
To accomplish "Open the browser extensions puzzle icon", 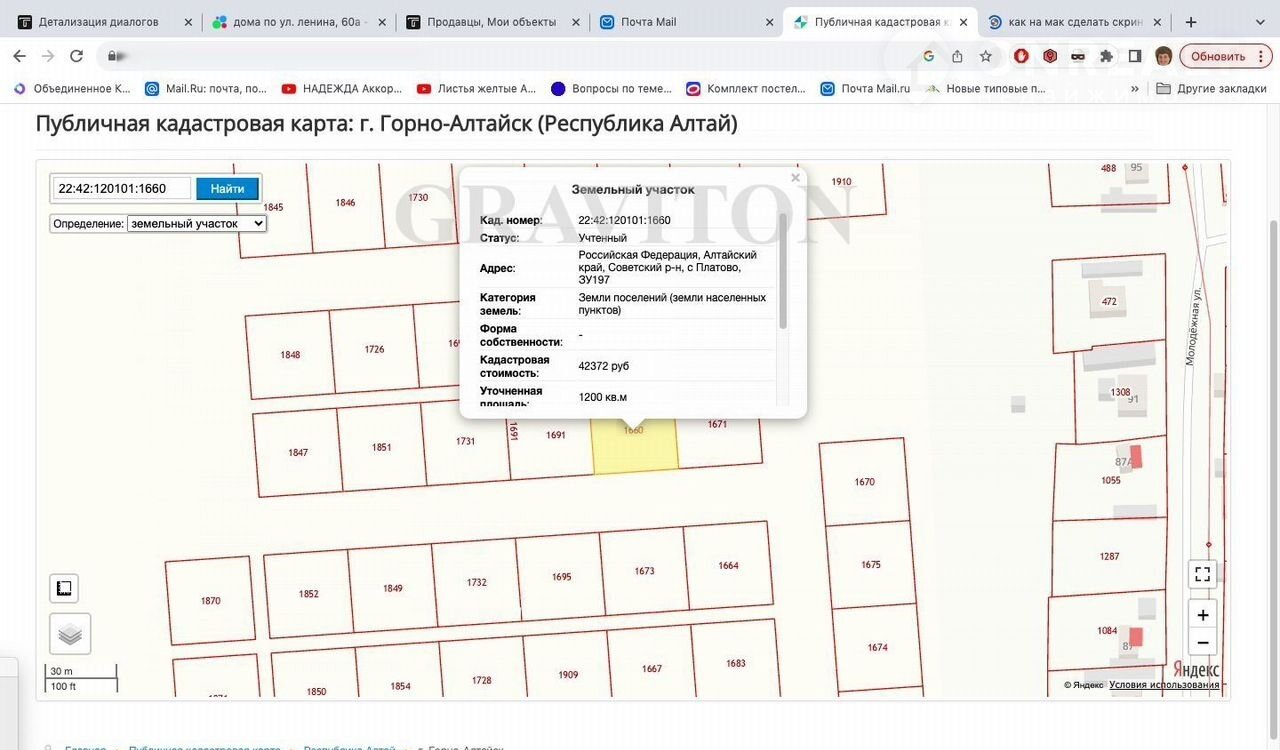I will point(1106,56).
